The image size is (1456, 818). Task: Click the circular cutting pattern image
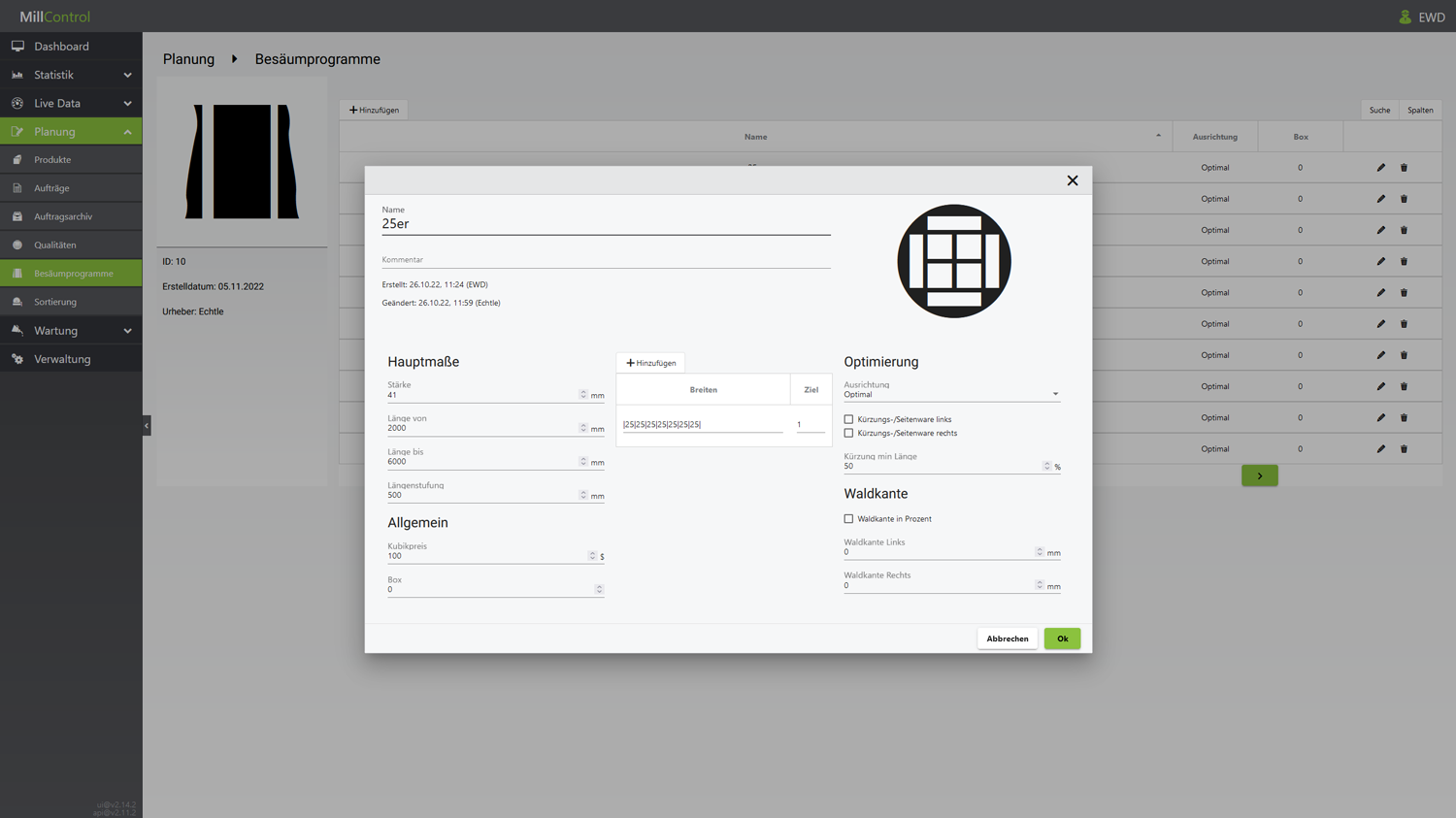click(x=953, y=261)
